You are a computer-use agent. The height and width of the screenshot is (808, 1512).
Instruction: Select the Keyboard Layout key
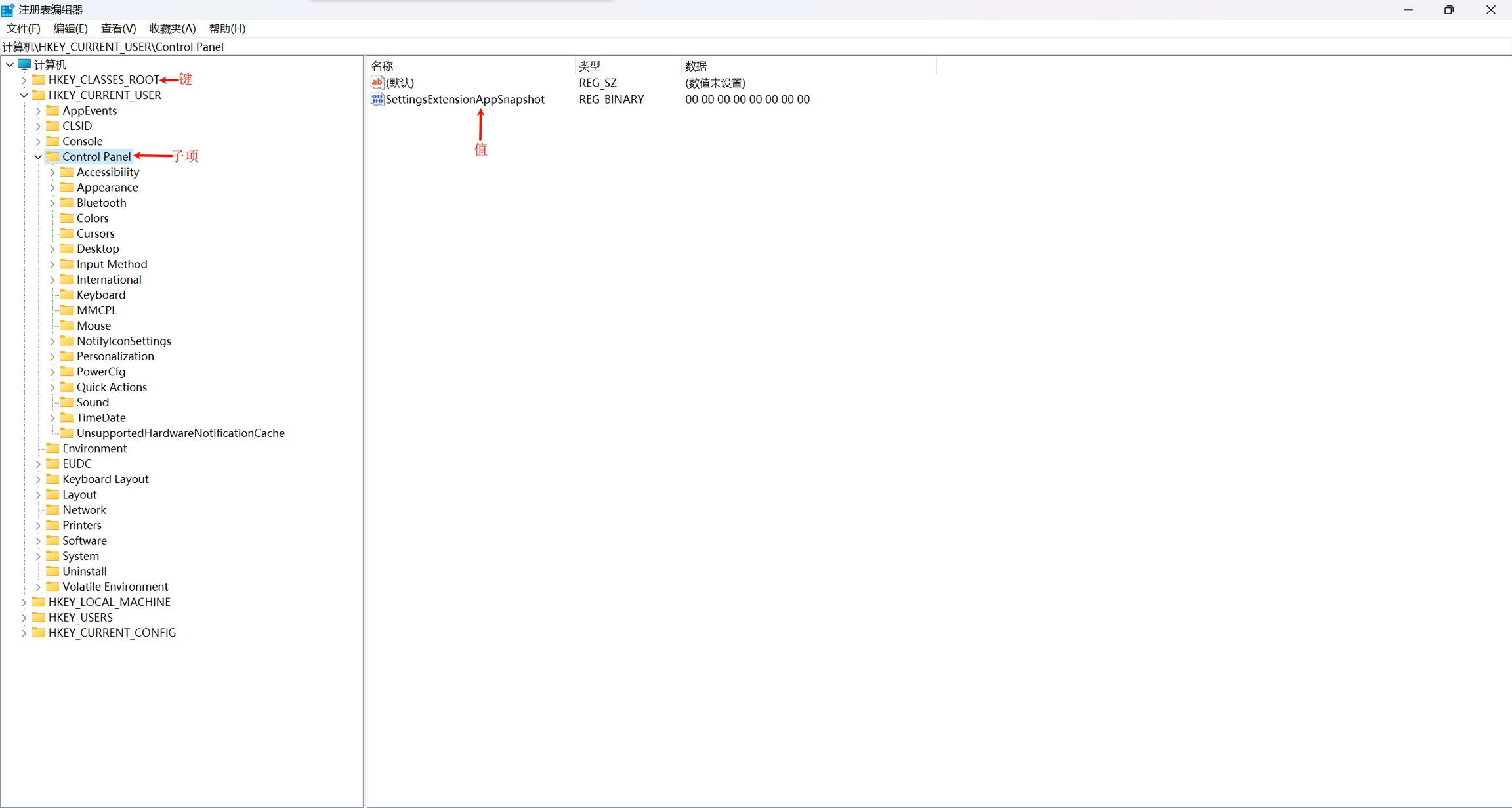(105, 479)
